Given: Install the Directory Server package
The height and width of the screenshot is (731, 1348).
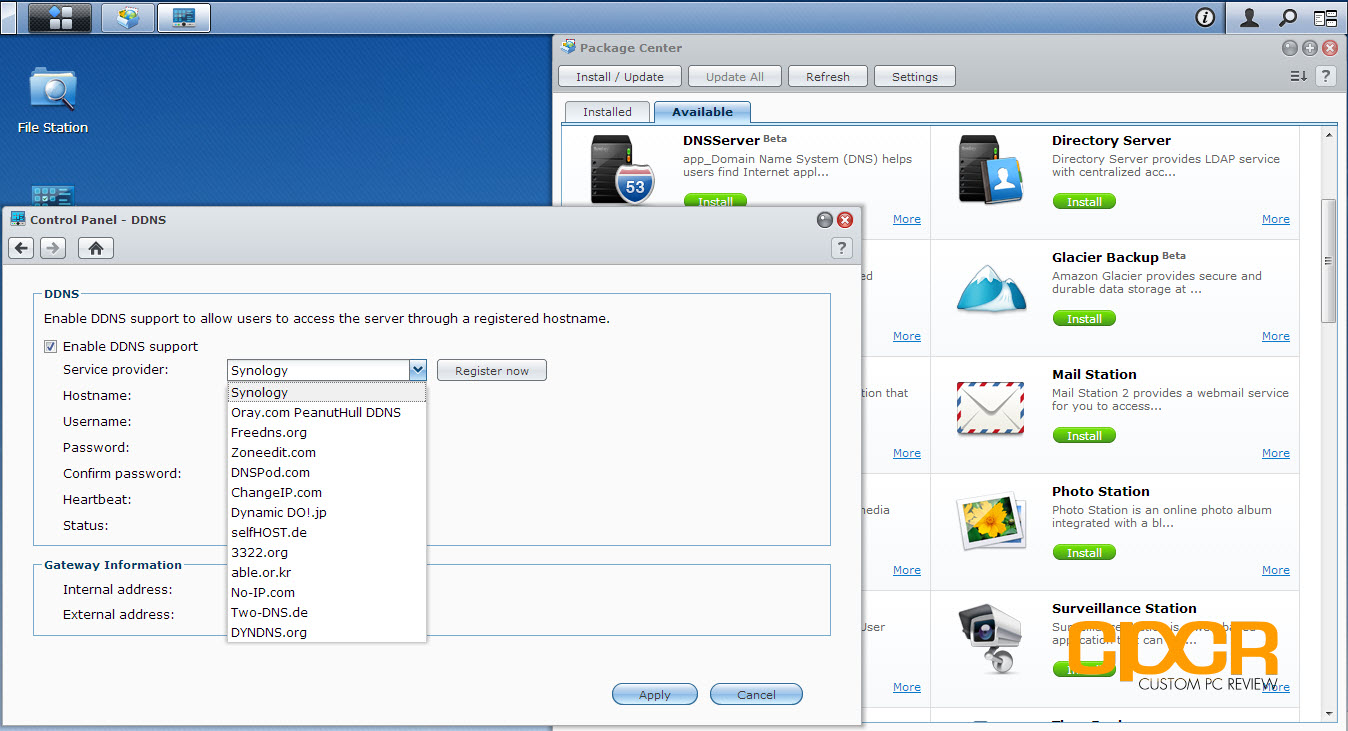Looking at the screenshot, I should point(1084,202).
